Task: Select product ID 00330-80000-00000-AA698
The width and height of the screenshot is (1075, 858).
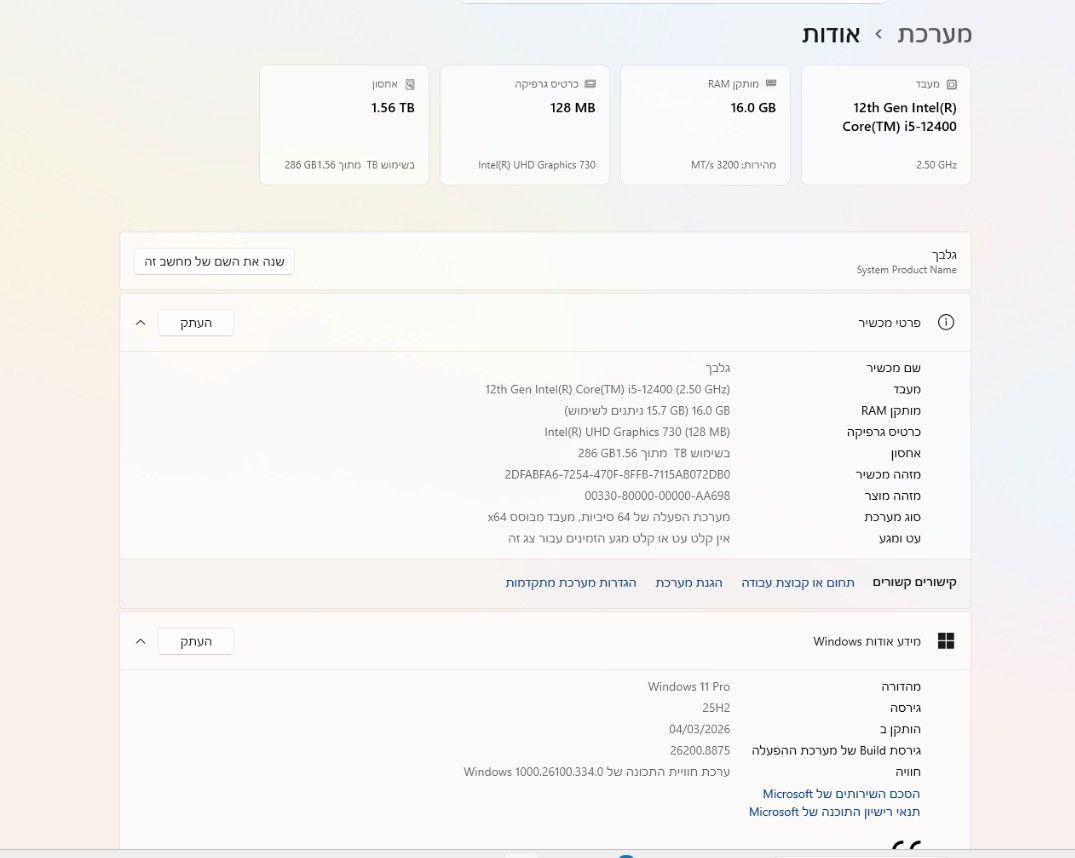Action: pos(657,496)
